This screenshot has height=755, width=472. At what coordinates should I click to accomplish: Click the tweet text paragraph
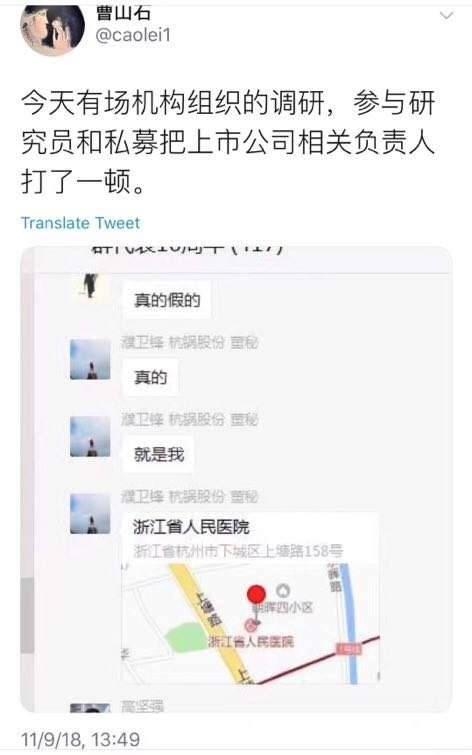pyautogui.click(x=228, y=143)
